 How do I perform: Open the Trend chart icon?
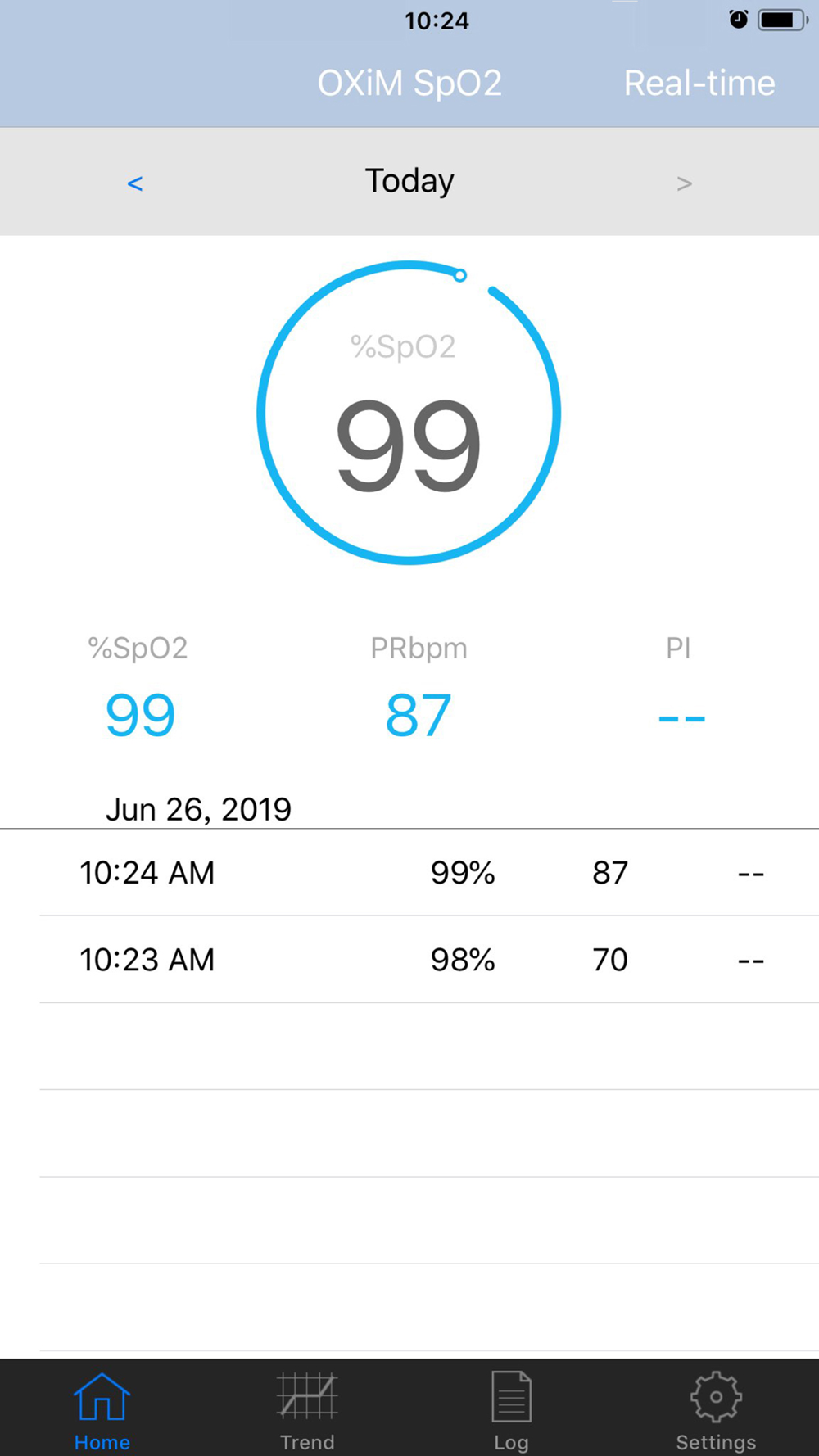(307, 1397)
